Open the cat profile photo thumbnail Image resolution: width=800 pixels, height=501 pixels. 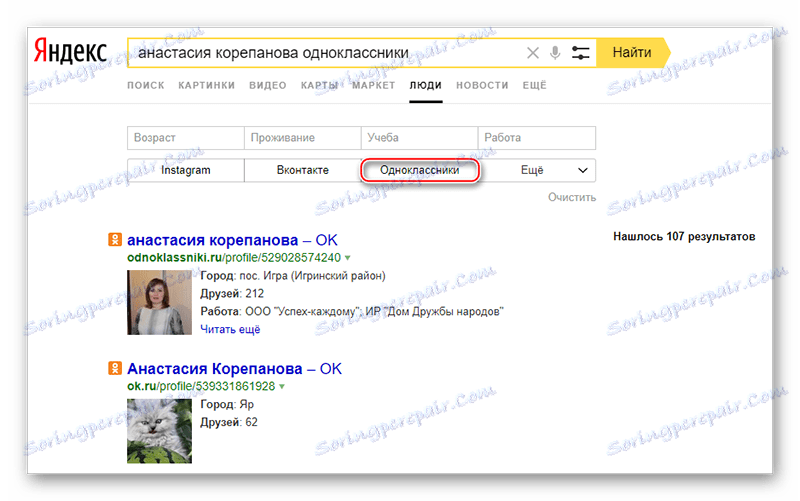click(159, 431)
